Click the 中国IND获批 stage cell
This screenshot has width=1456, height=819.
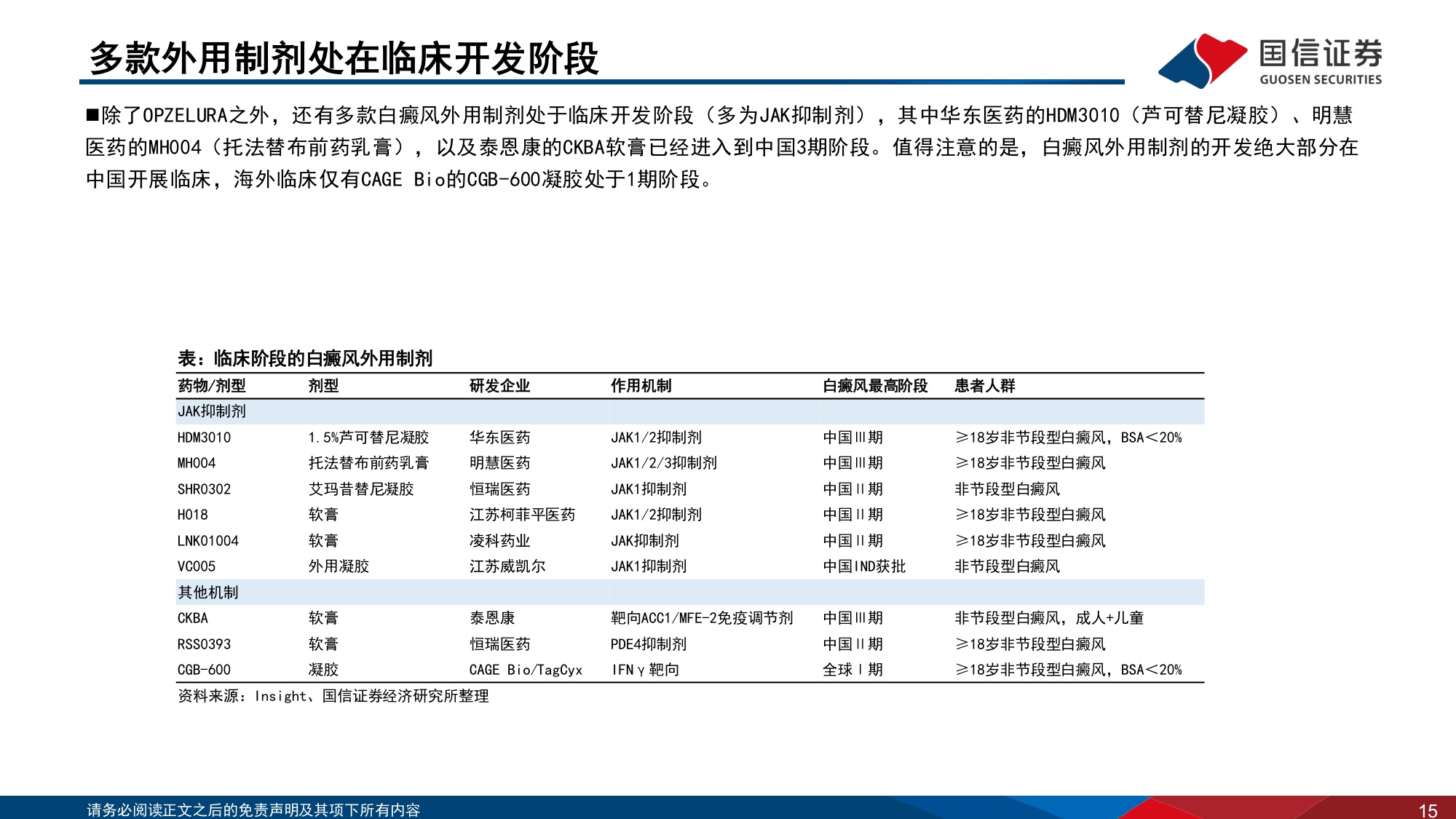[x=864, y=566]
